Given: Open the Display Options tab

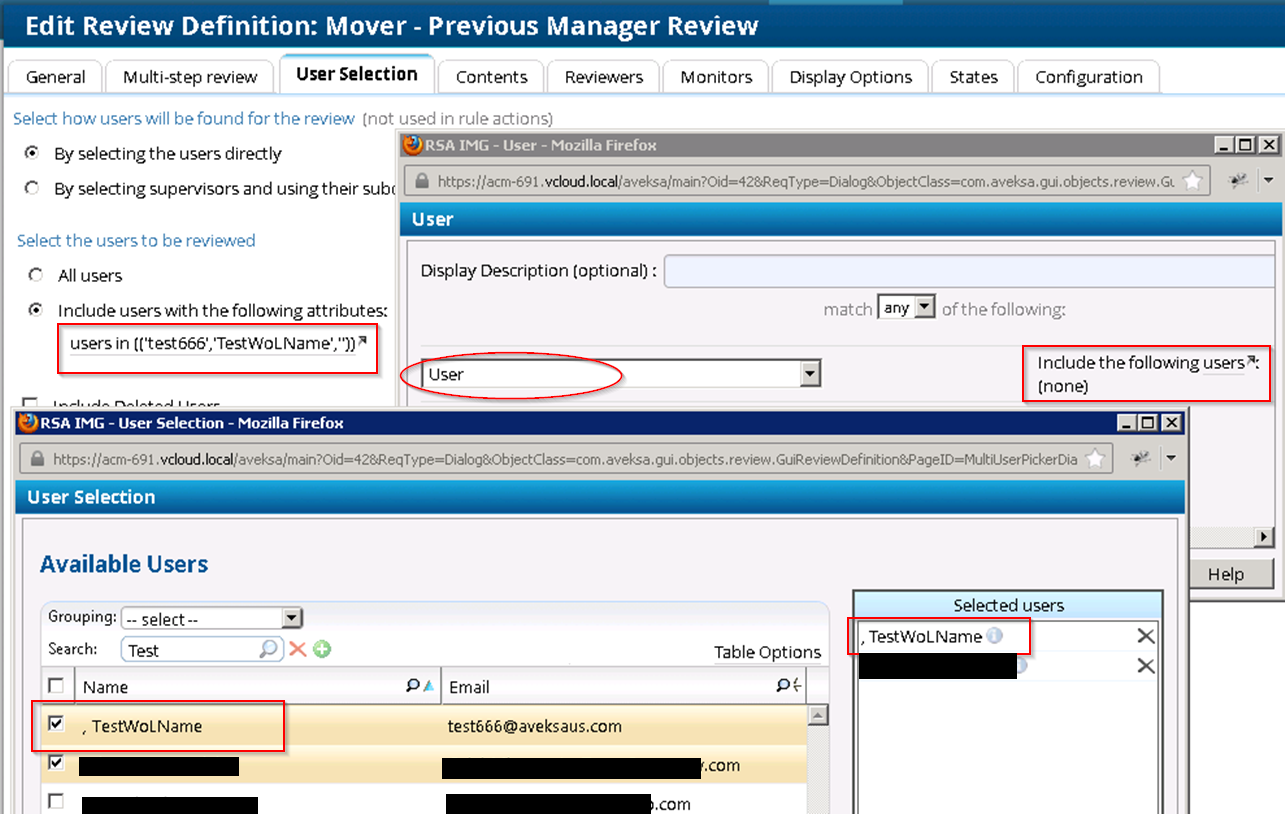Looking at the screenshot, I should tap(850, 77).
